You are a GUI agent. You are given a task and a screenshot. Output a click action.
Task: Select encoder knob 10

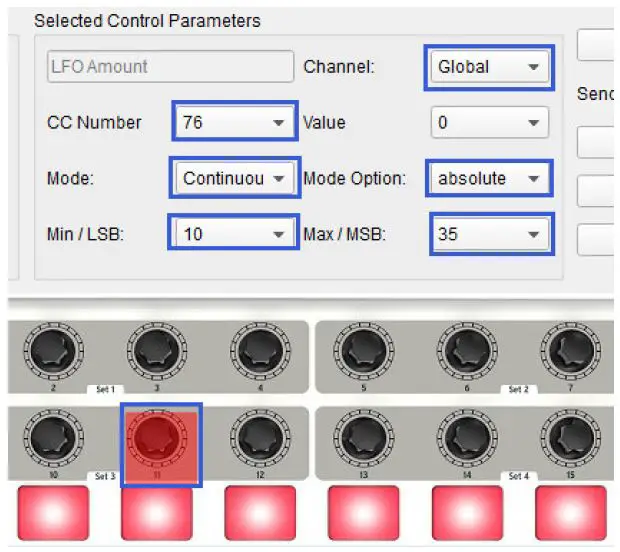(x=53, y=438)
